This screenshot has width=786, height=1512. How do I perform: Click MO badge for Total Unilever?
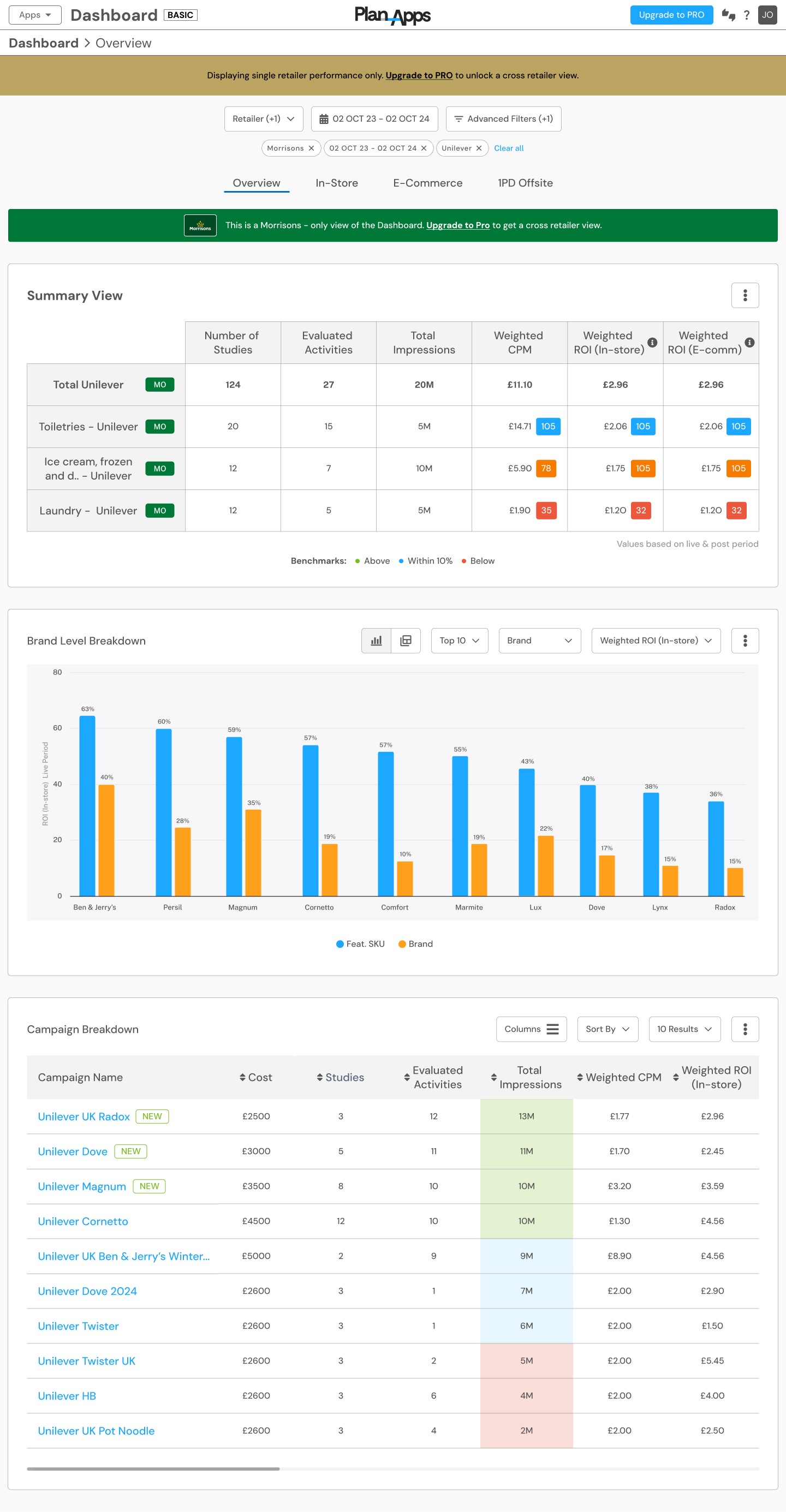coord(160,385)
